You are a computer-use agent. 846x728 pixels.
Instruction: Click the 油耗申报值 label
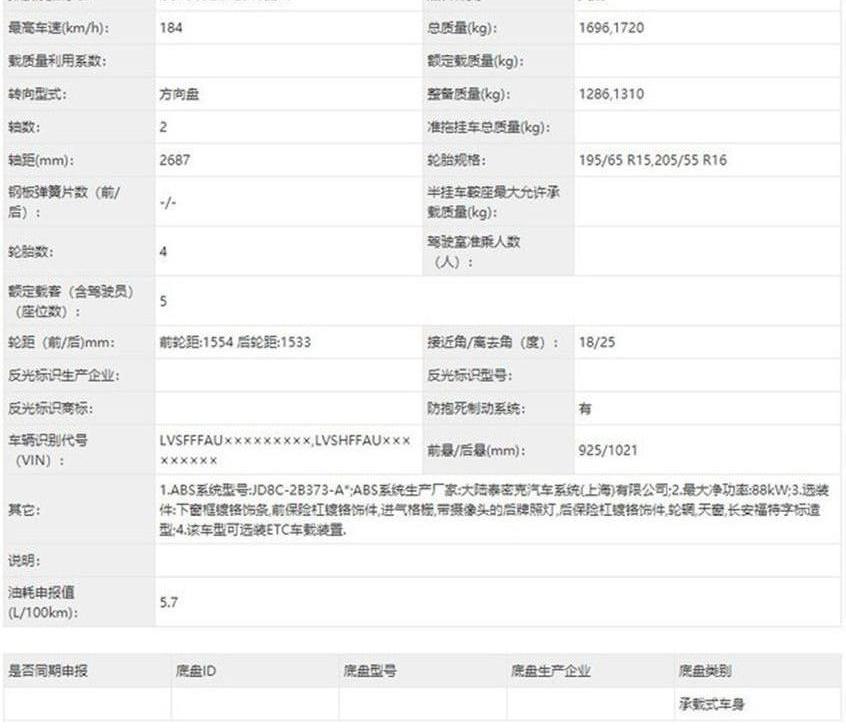click(43, 602)
